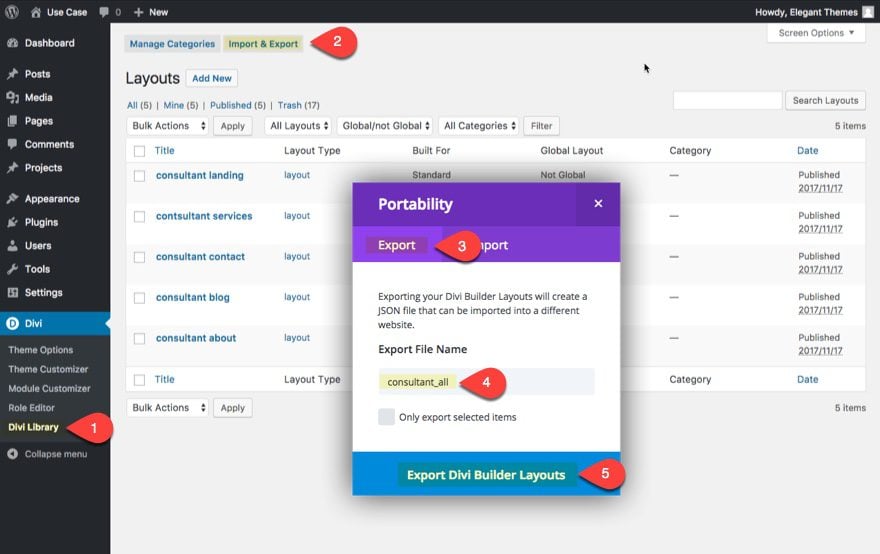Open the Trash (17) filter link

pos(299,105)
